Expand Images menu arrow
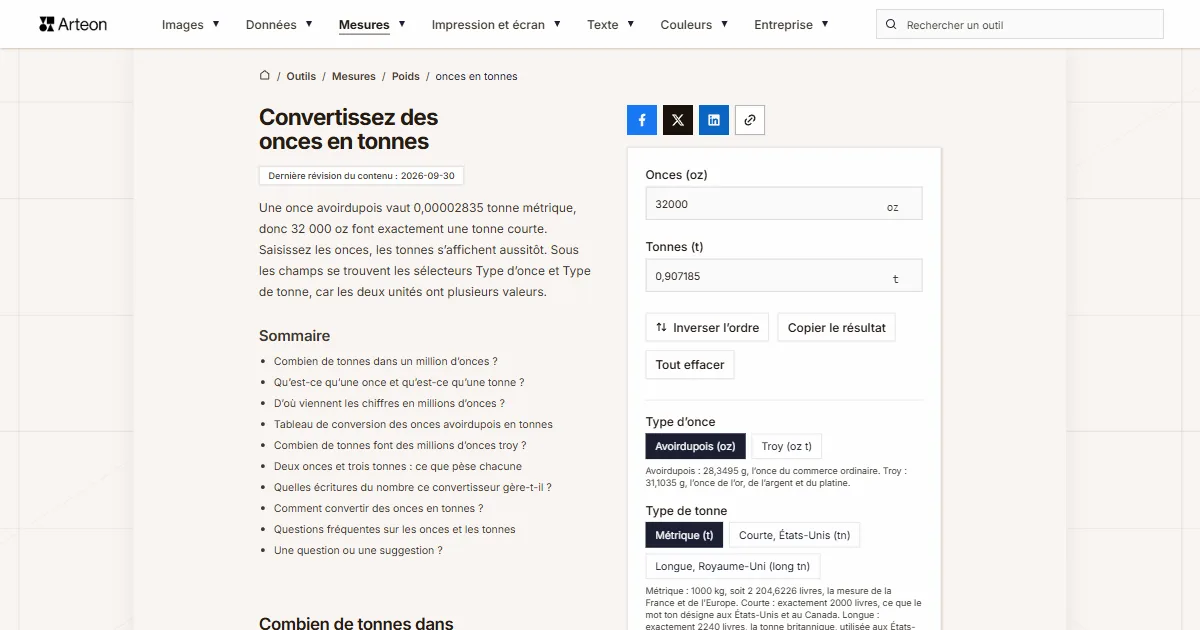Image resolution: width=1200 pixels, height=630 pixels. (216, 24)
